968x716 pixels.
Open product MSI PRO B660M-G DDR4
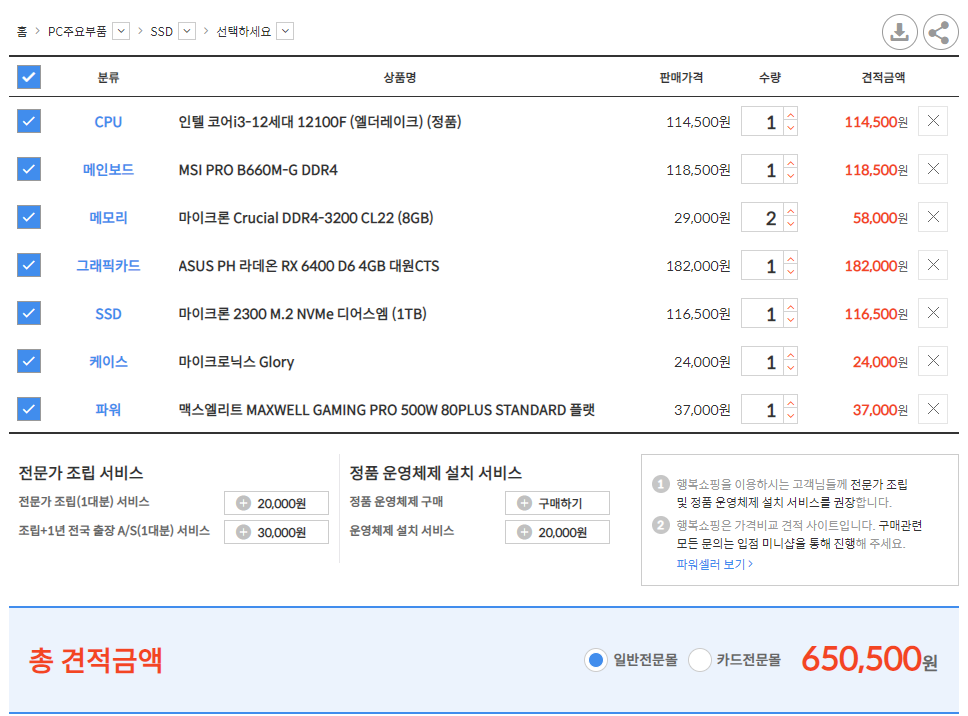258,170
